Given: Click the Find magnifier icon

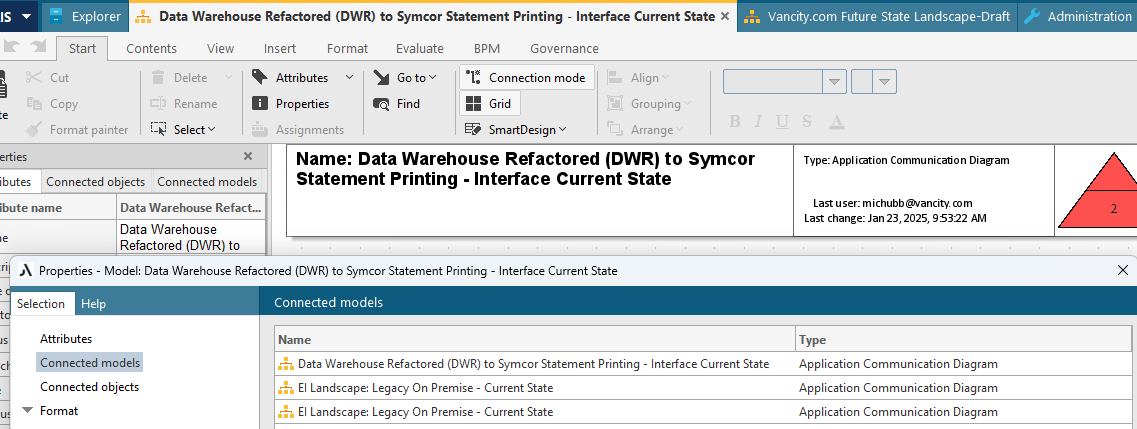Looking at the screenshot, I should (x=381, y=104).
